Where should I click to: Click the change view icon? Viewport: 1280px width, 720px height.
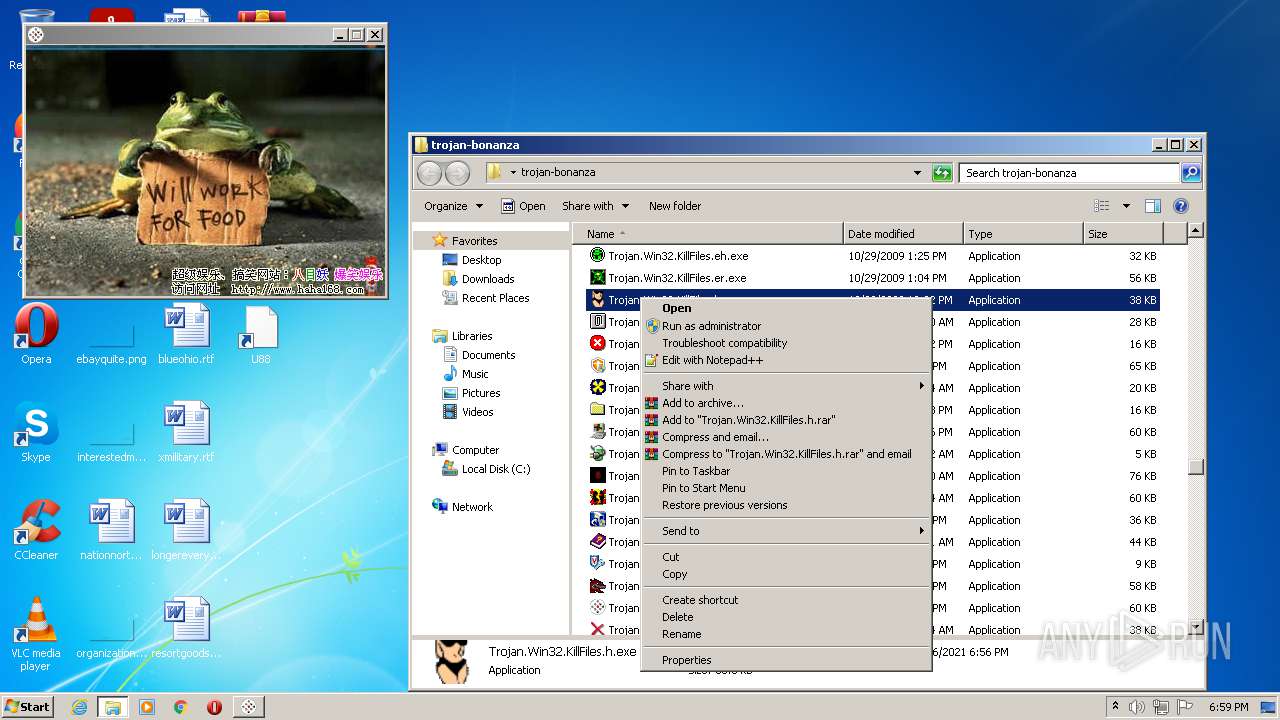tap(1101, 206)
